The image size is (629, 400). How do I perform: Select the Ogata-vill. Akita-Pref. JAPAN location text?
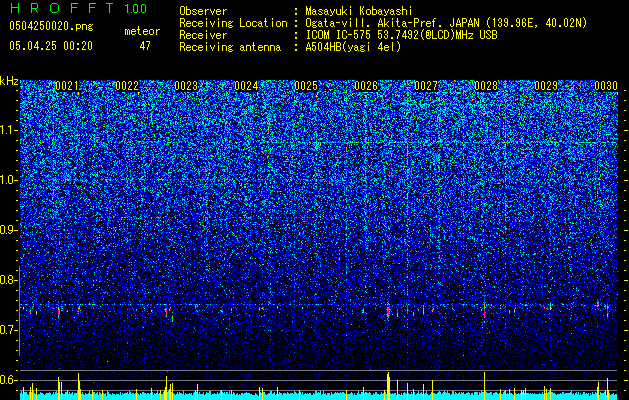tap(446, 23)
